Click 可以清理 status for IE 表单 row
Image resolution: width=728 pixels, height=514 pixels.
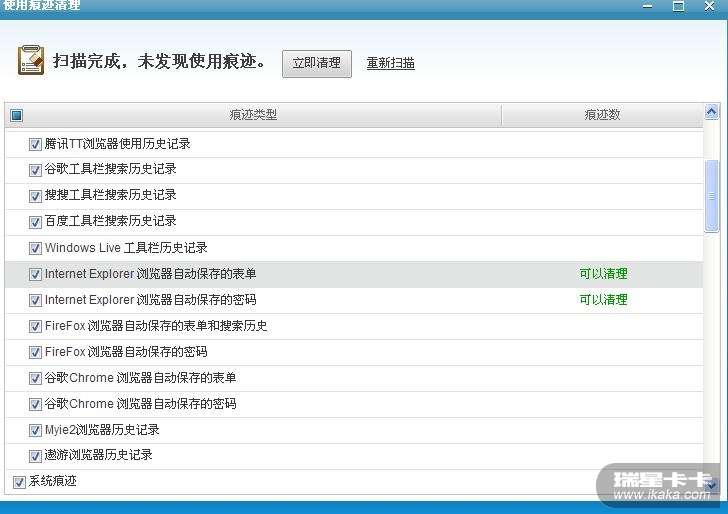tap(603, 274)
